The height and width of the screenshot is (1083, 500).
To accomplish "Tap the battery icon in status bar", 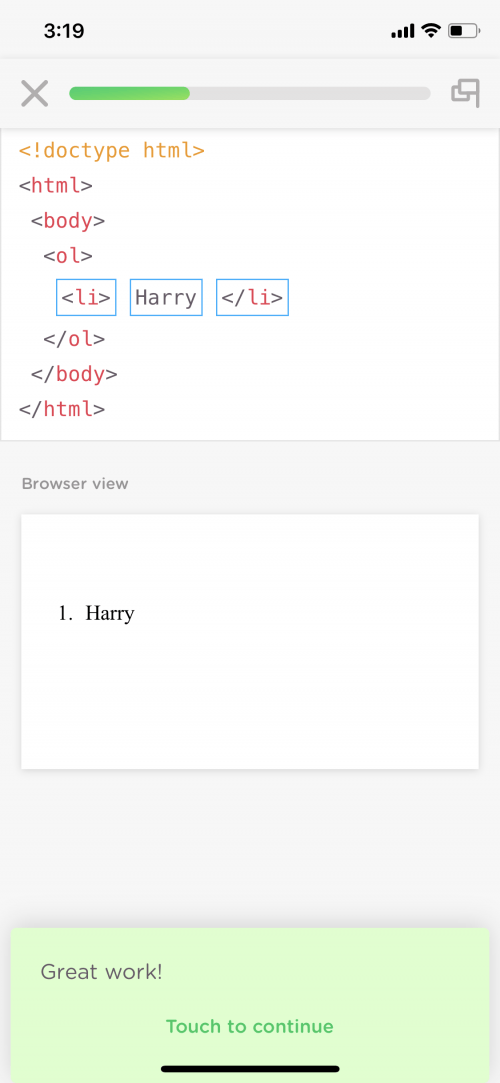I will 464,31.
